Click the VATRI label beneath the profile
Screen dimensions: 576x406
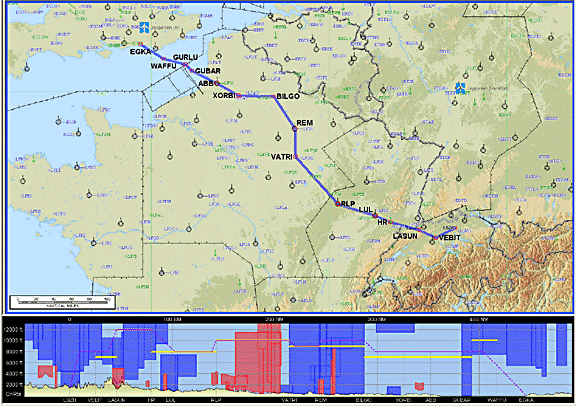289,400
